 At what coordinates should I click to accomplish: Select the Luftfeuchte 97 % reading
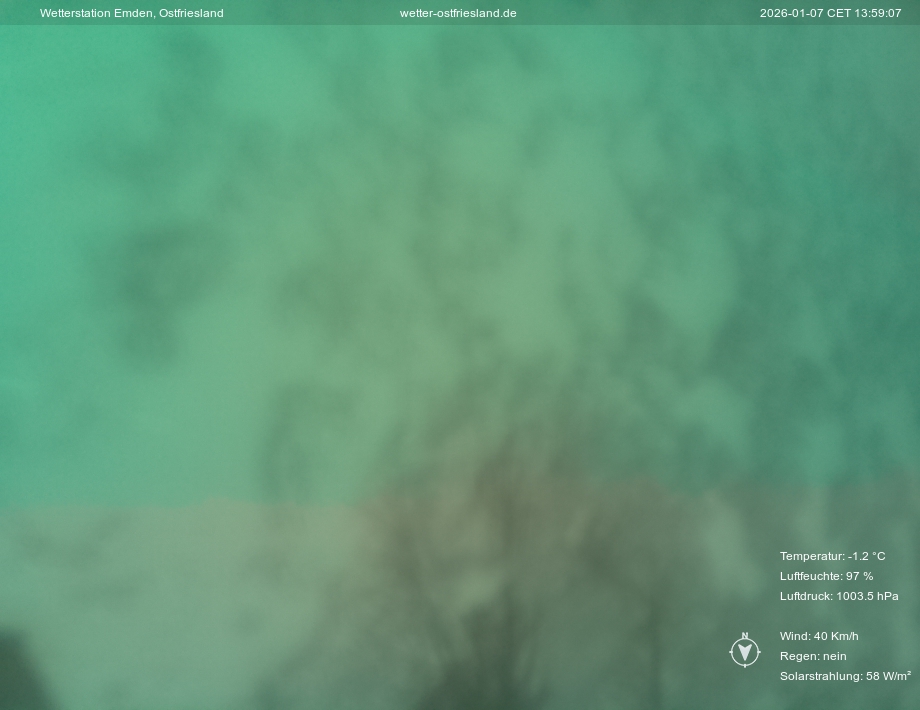[826, 576]
